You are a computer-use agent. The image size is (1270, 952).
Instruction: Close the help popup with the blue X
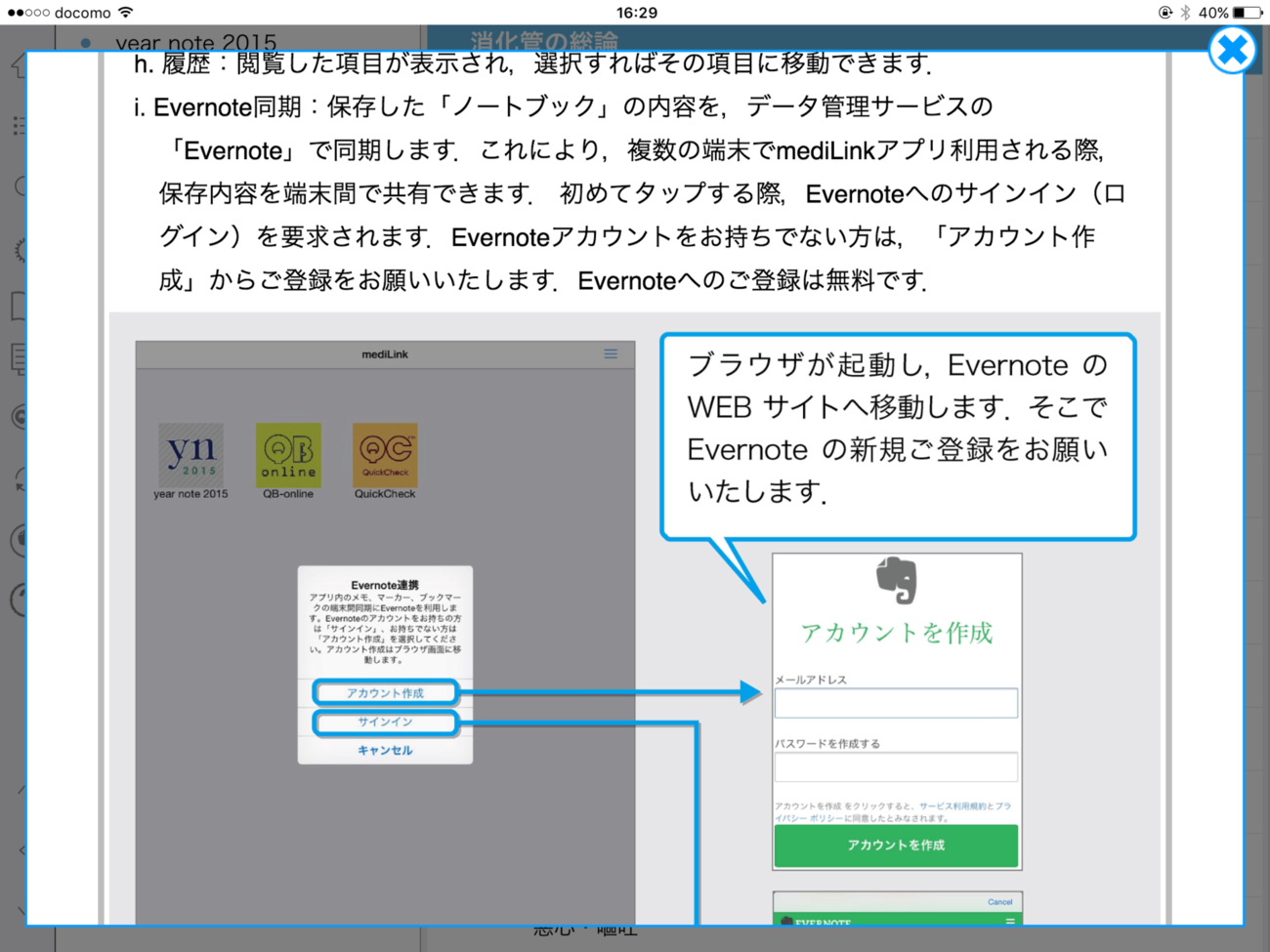tap(1232, 50)
